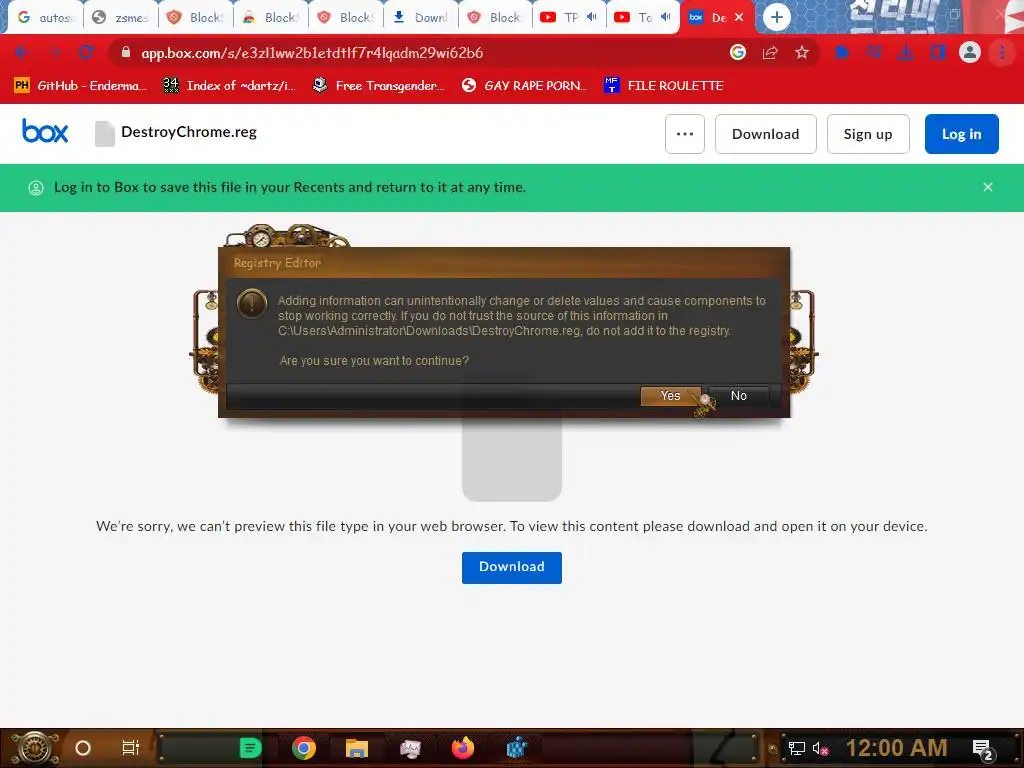Click the Box logo
1024x768 pixels.
pos(45,131)
